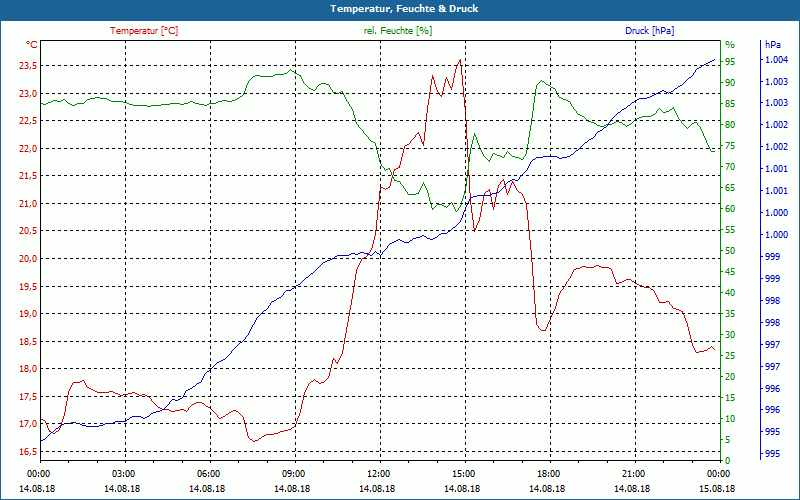Click the °C unit label on temperature axis
Viewport: 800px width, 500px height.
point(31,45)
